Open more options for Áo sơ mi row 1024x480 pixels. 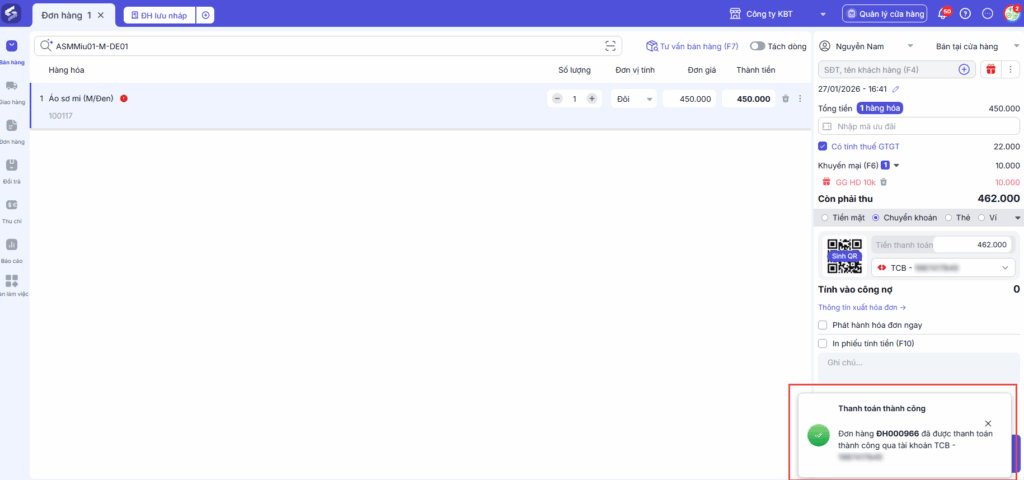pyautogui.click(x=800, y=99)
